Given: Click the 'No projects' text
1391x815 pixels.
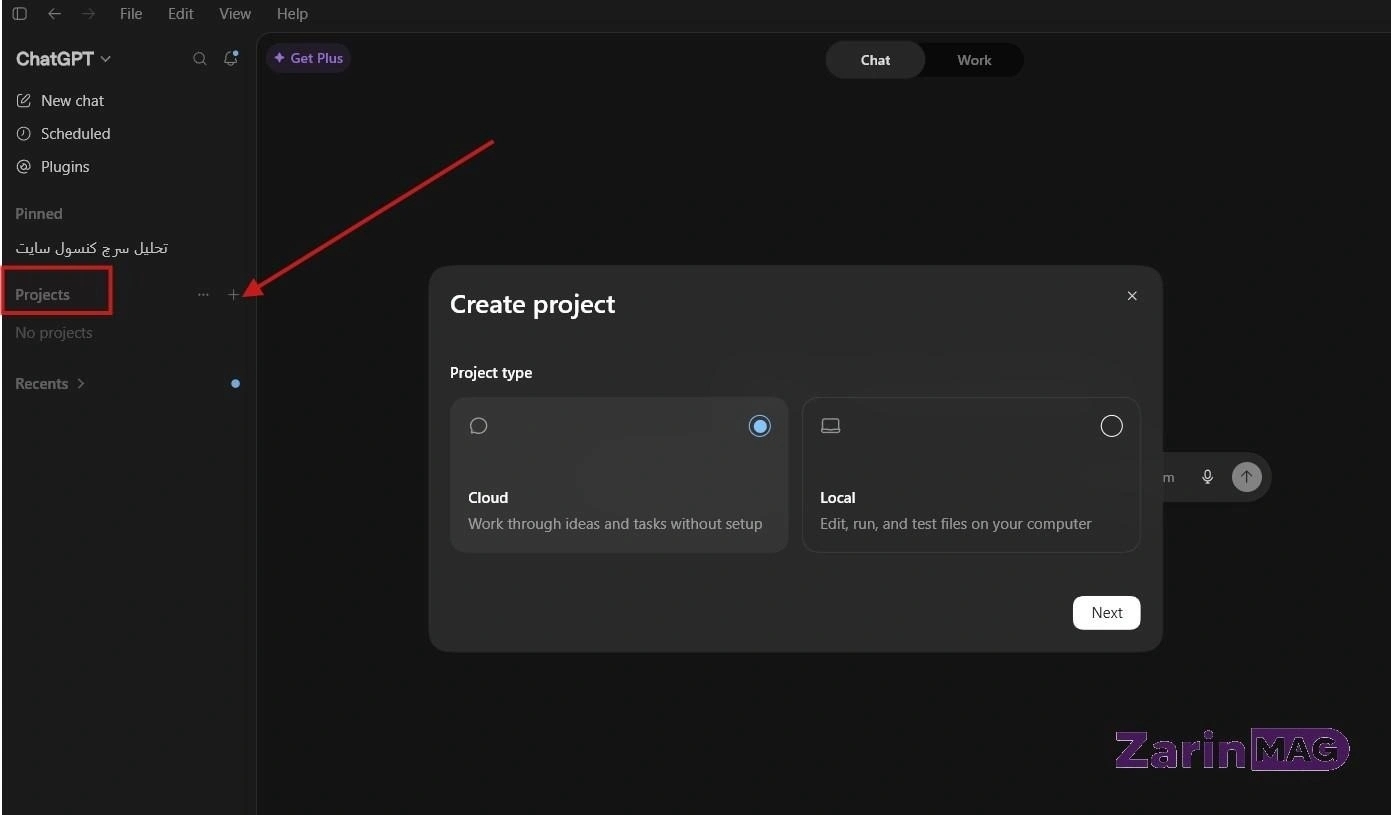Looking at the screenshot, I should (54, 333).
